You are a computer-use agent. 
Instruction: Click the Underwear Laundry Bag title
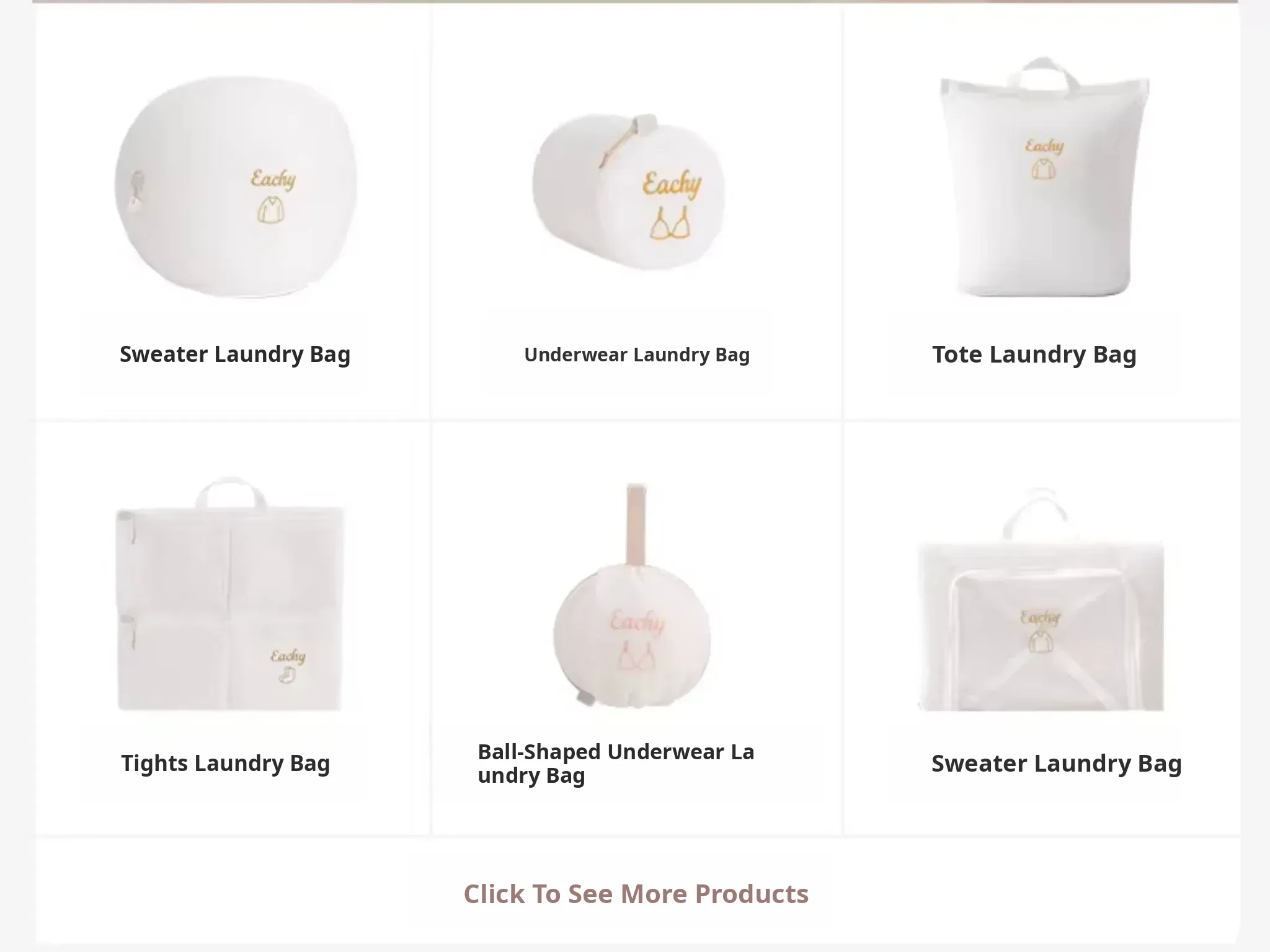637,355
